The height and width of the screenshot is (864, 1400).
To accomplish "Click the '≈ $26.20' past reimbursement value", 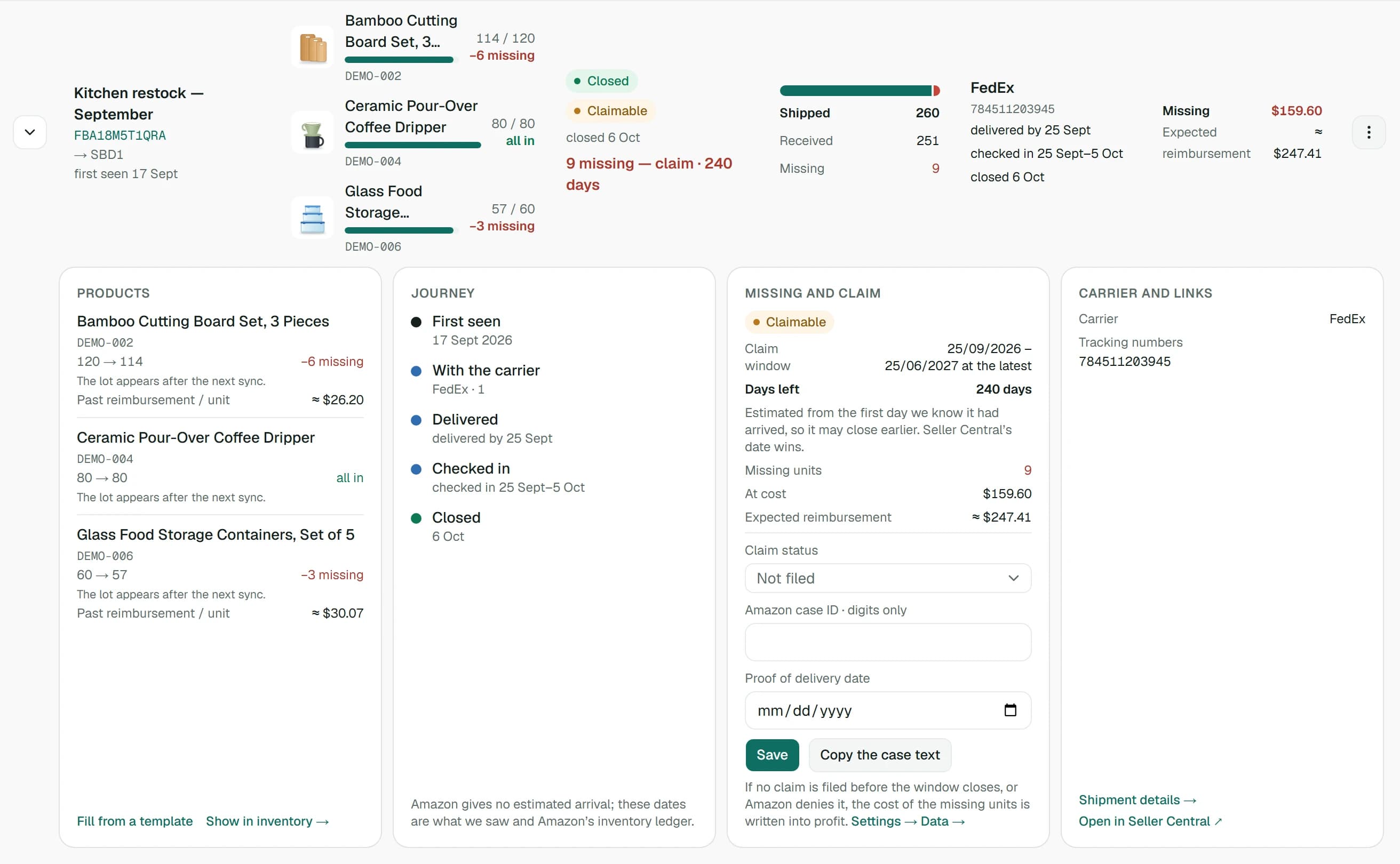I will (337, 400).
